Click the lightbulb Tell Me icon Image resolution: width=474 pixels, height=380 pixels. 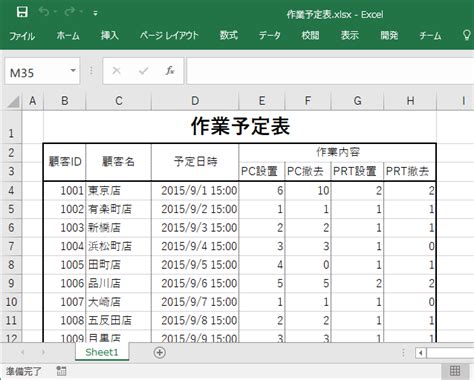click(467, 35)
